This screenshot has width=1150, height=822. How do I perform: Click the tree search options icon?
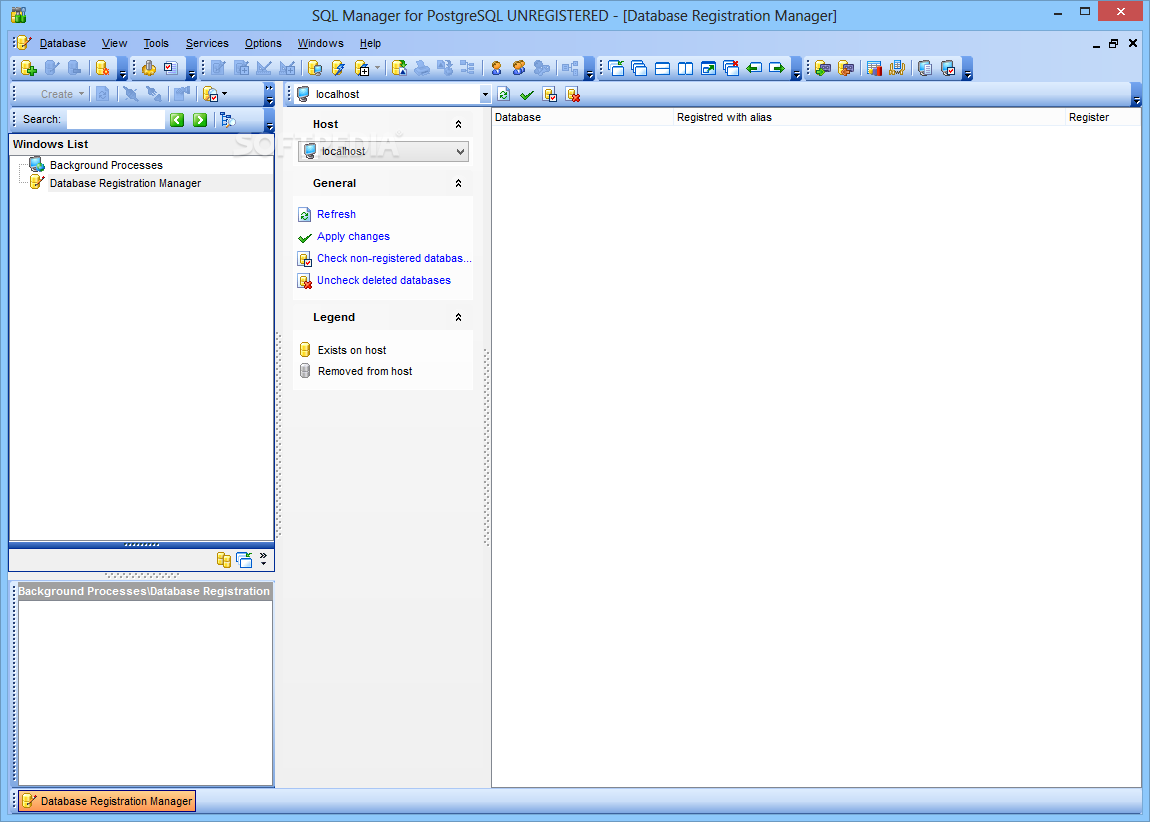click(x=227, y=120)
